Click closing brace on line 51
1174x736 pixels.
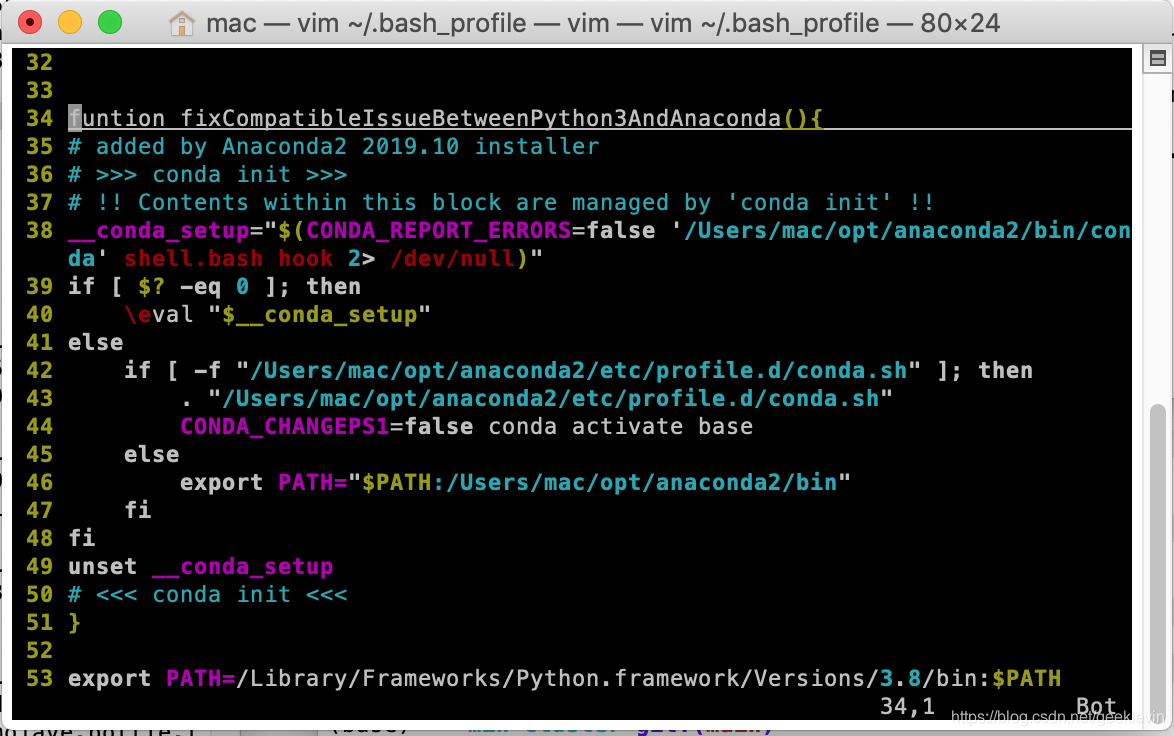pyautogui.click(x=74, y=622)
